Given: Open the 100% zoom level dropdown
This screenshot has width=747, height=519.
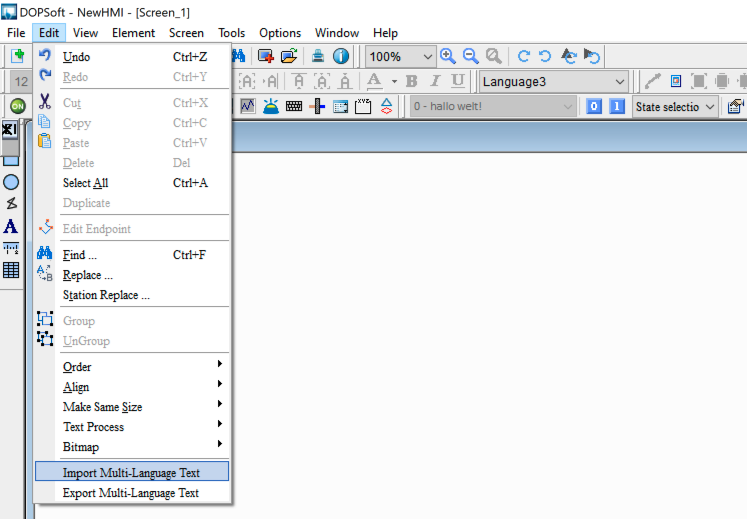Looking at the screenshot, I should [x=400, y=57].
